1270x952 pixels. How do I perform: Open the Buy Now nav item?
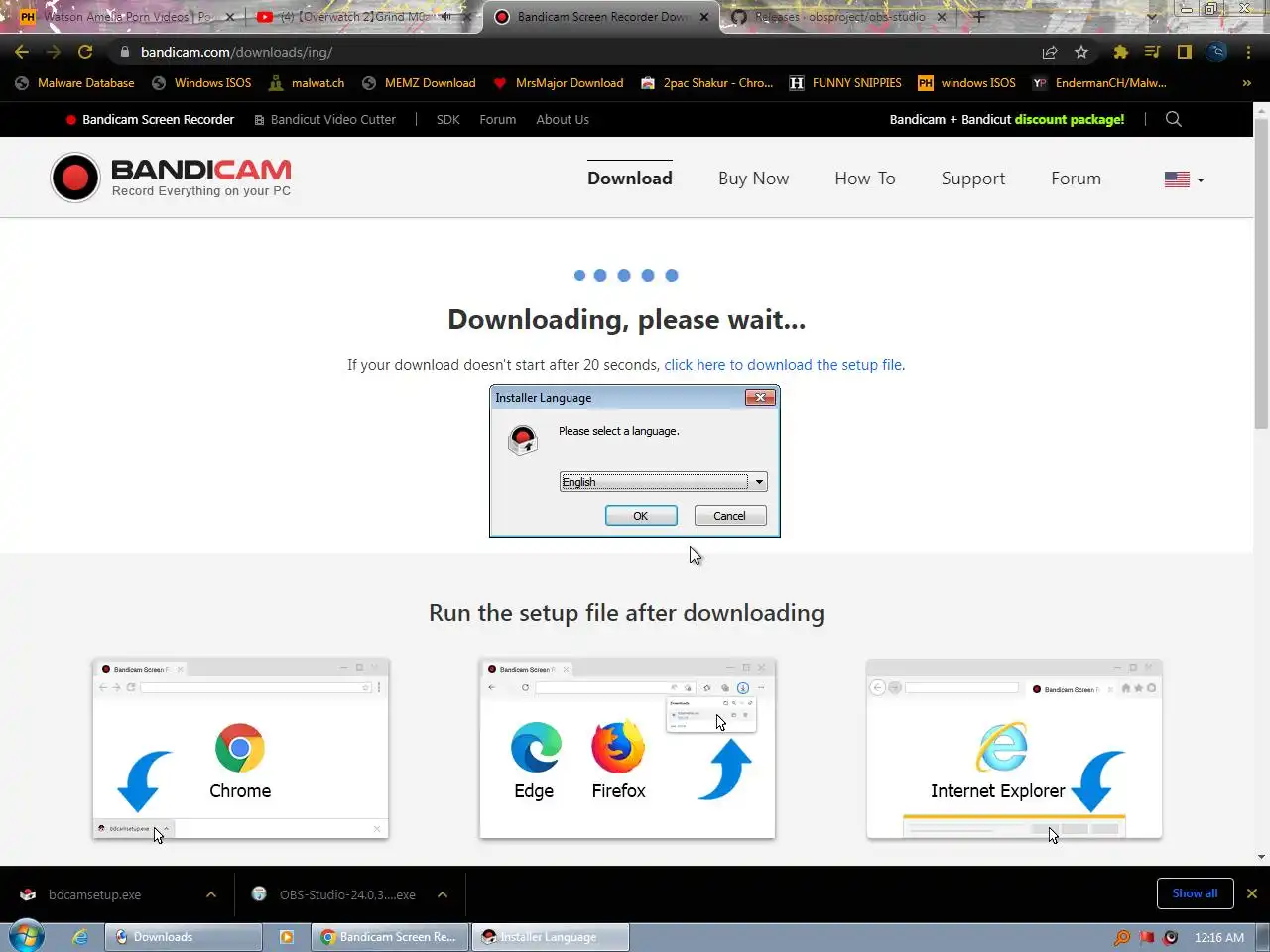coord(754,178)
